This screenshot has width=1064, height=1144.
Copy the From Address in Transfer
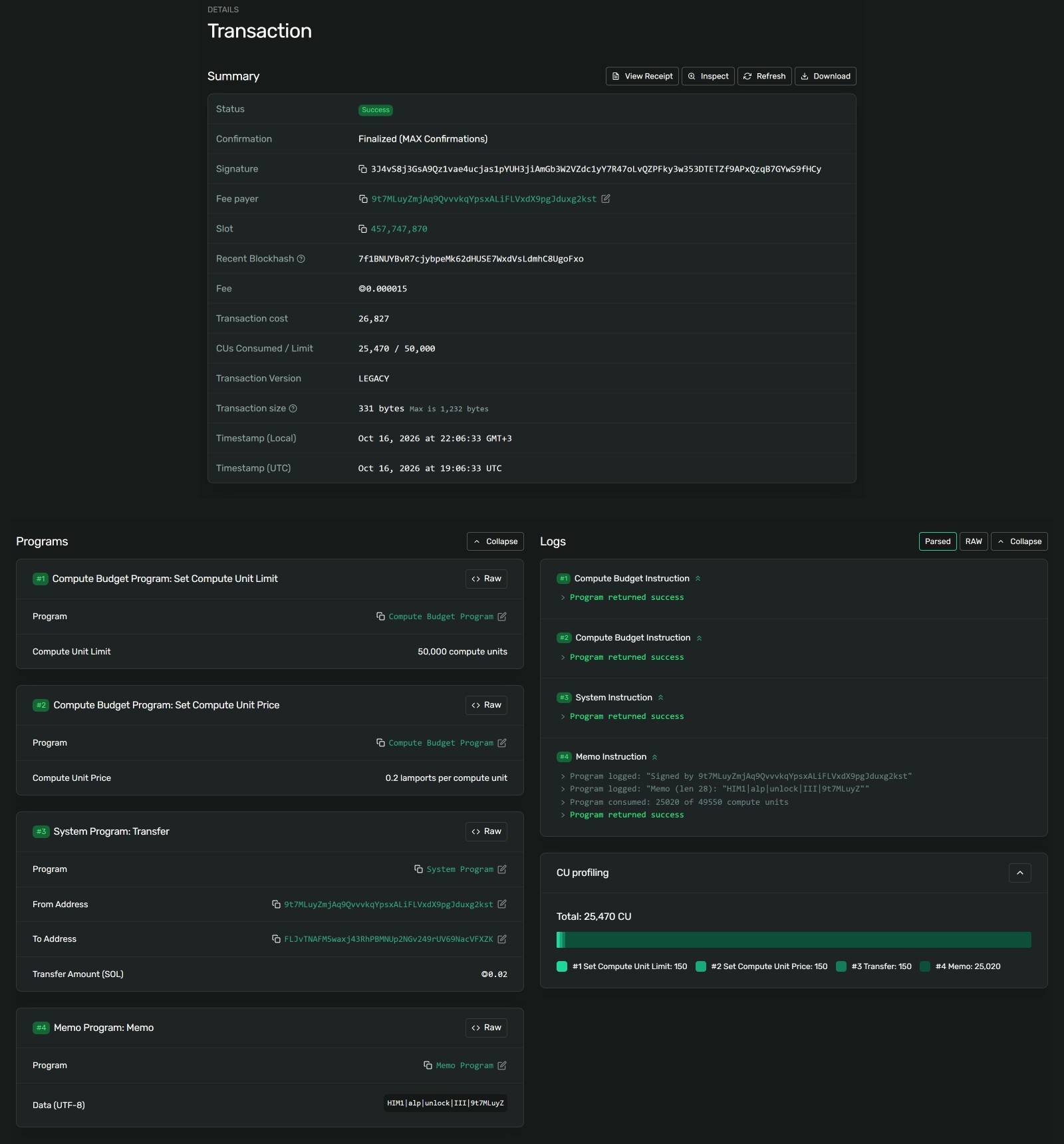276,904
